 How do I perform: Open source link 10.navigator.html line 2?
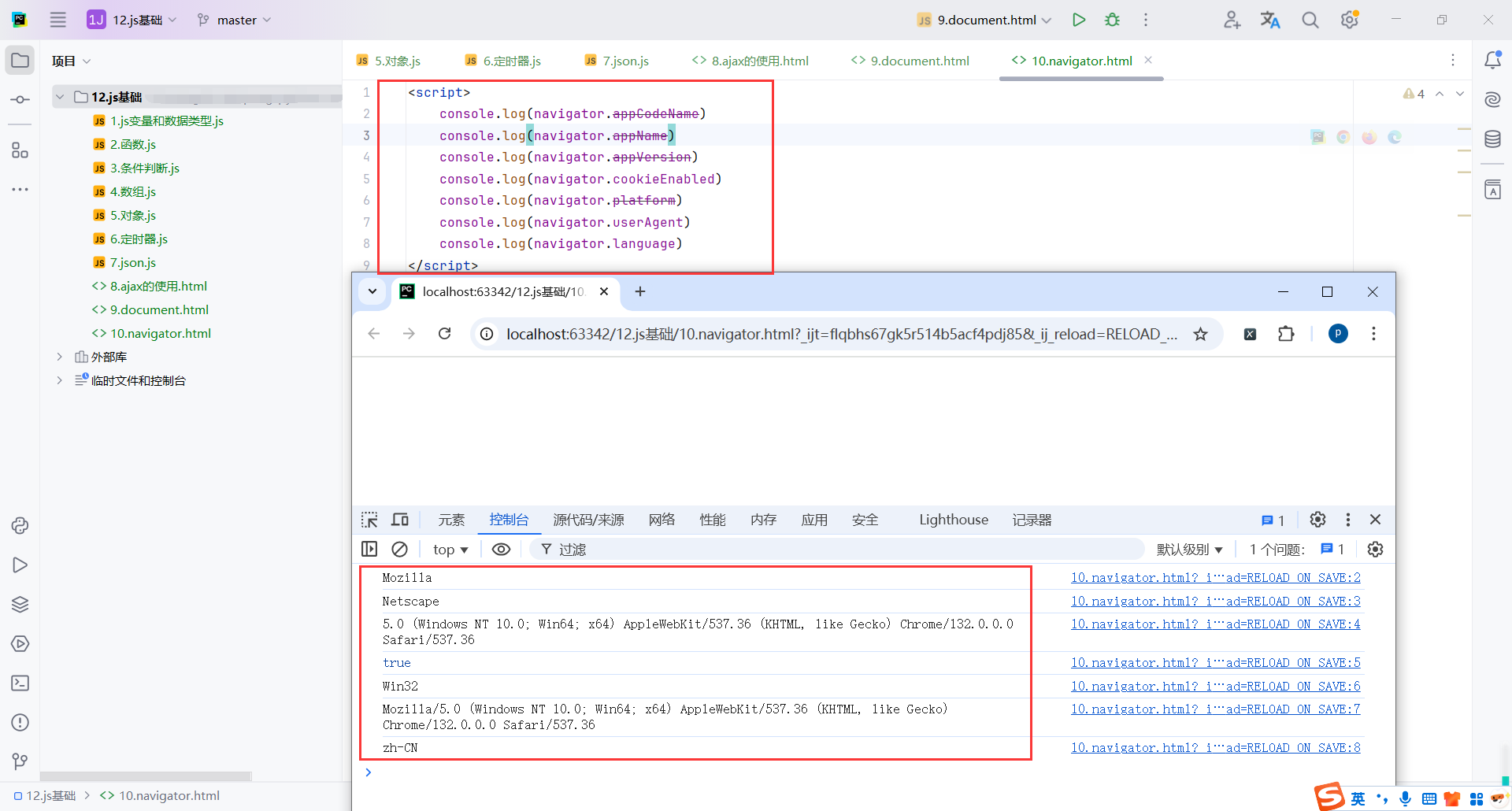coord(1215,578)
